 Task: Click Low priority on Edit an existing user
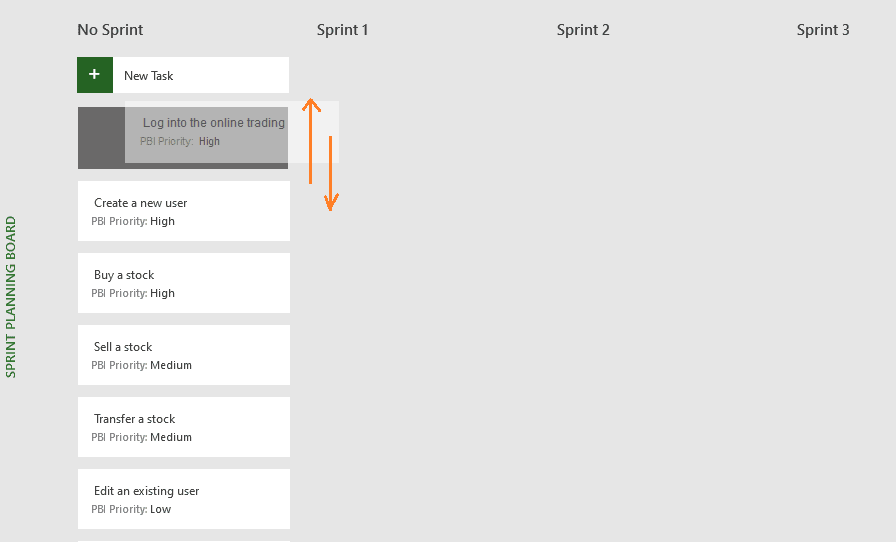tap(160, 509)
